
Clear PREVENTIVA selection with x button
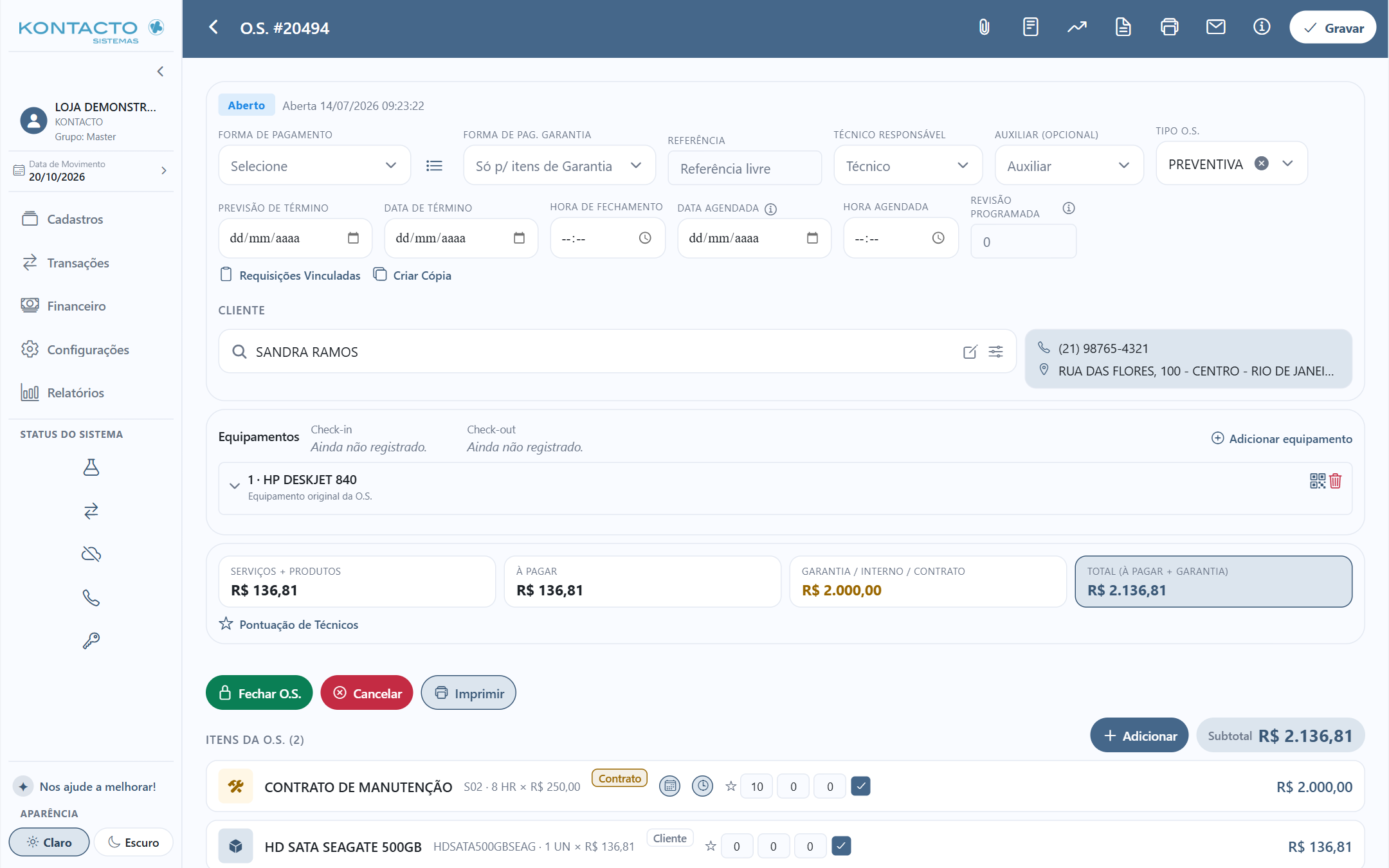[x=1262, y=163]
